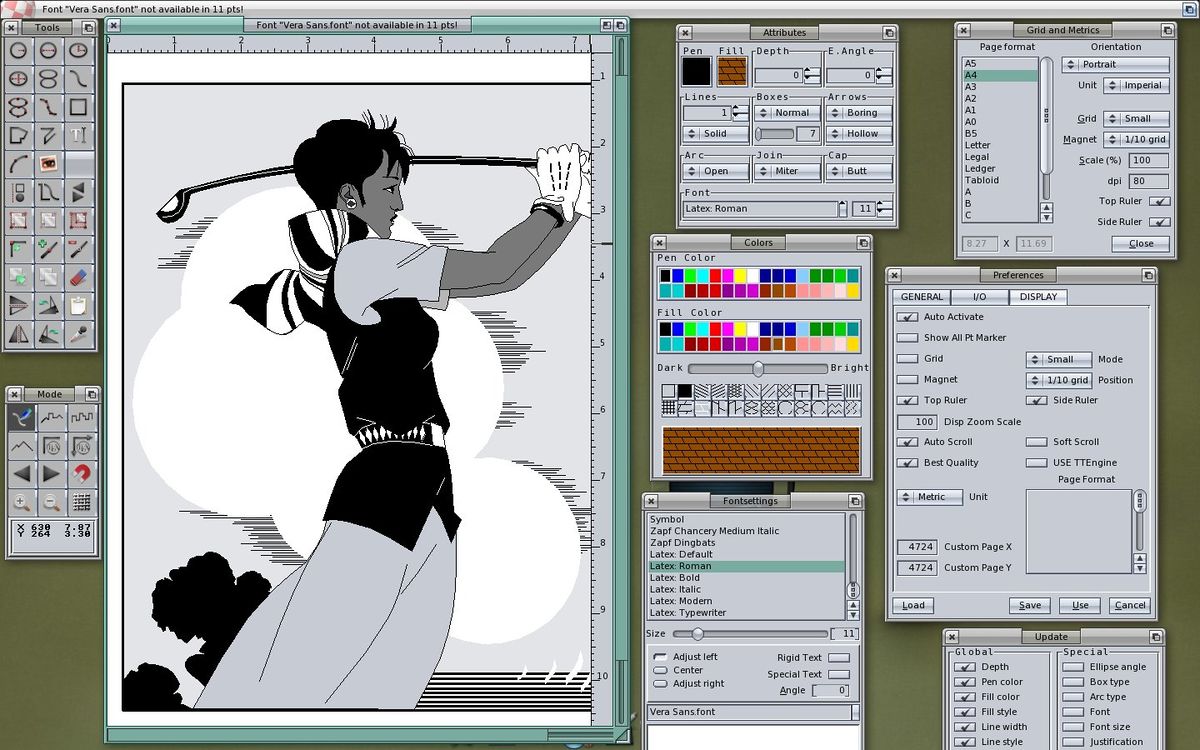Switch to the I/O preferences tab
The height and width of the screenshot is (750, 1200).
pos(978,297)
